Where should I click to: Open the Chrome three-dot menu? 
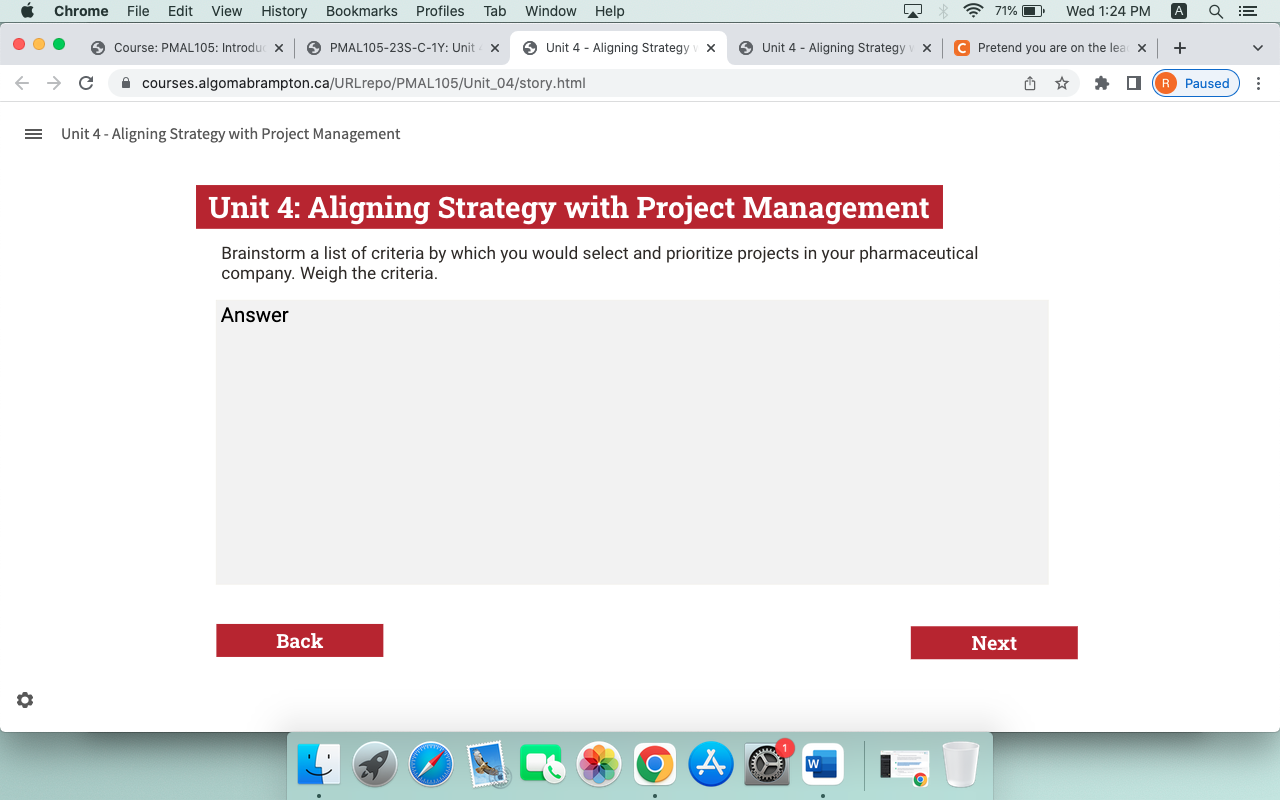click(x=1258, y=83)
